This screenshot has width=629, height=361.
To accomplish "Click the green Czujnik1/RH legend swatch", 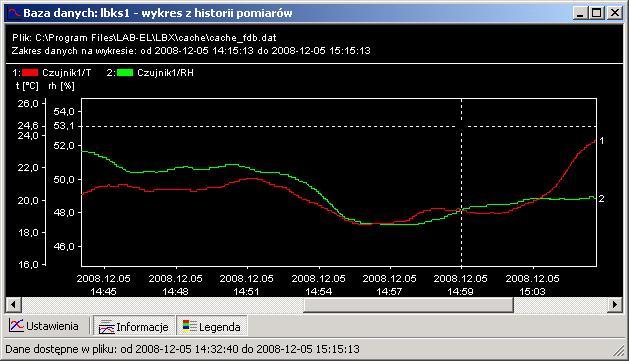I will pos(125,73).
